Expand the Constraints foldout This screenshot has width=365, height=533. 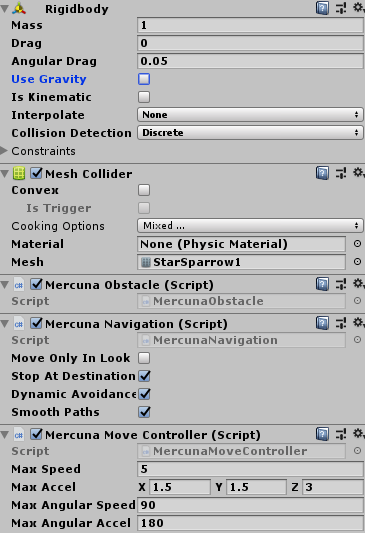pos(4,151)
